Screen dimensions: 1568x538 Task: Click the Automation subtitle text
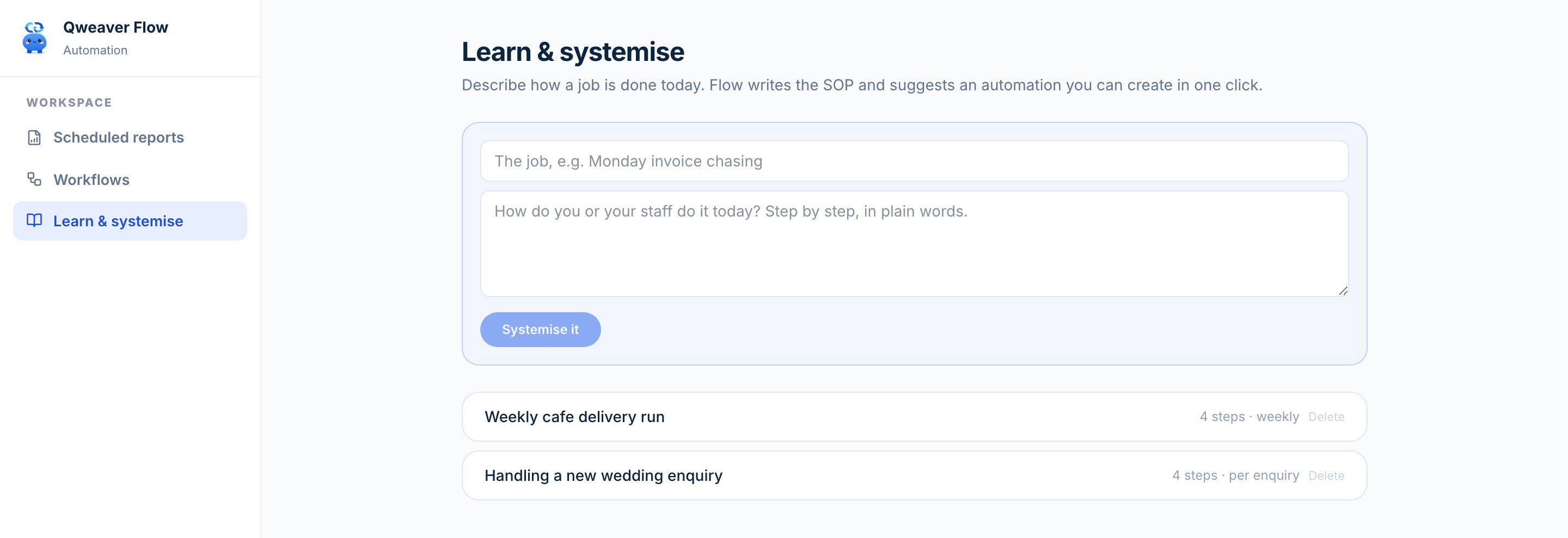(96, 51)
